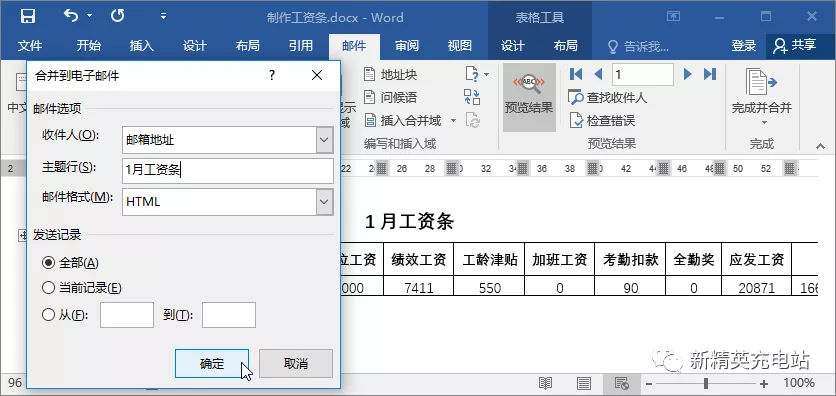This screenshot has height=396, width=836.
Task: Switch to read mode view icon
Action: pyautogui.click(x=545, y=383)
